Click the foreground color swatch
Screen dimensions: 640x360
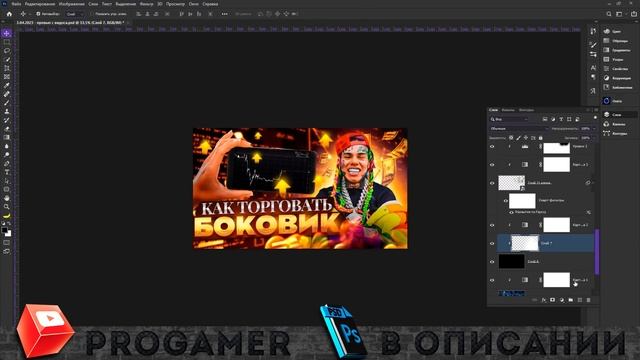pos(4,231)
